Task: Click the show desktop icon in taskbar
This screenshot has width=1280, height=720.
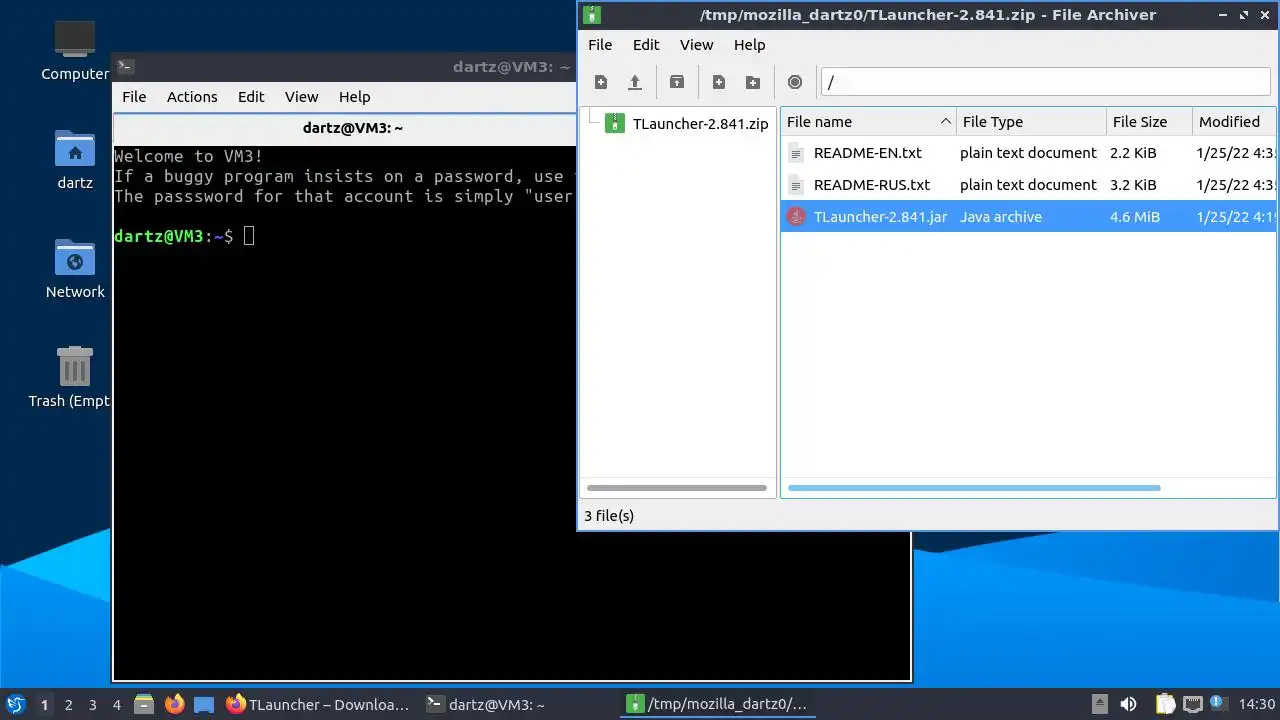Action: point(204,704)
